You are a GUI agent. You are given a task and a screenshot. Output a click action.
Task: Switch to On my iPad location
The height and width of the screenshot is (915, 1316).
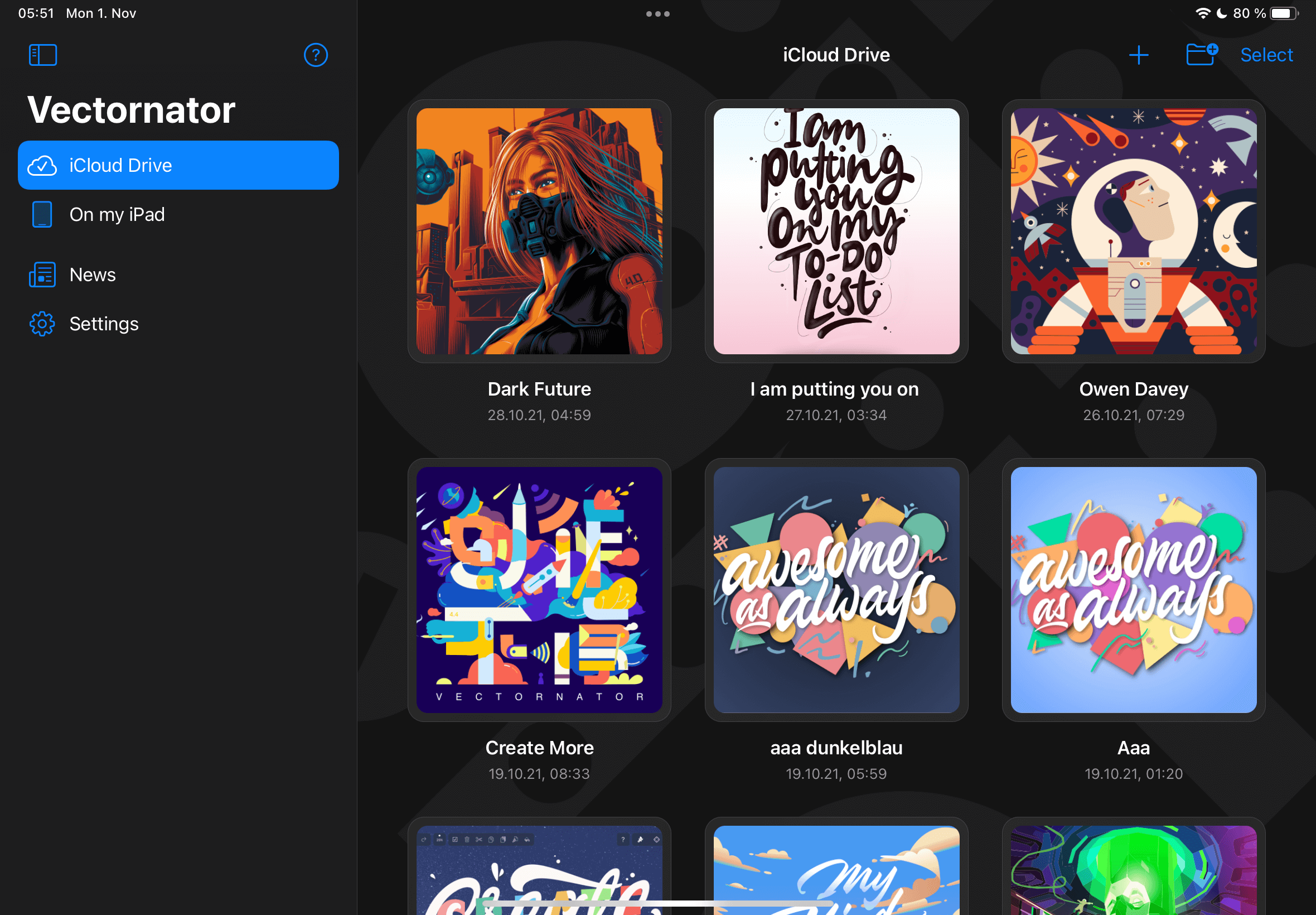[x=178, y=214]
